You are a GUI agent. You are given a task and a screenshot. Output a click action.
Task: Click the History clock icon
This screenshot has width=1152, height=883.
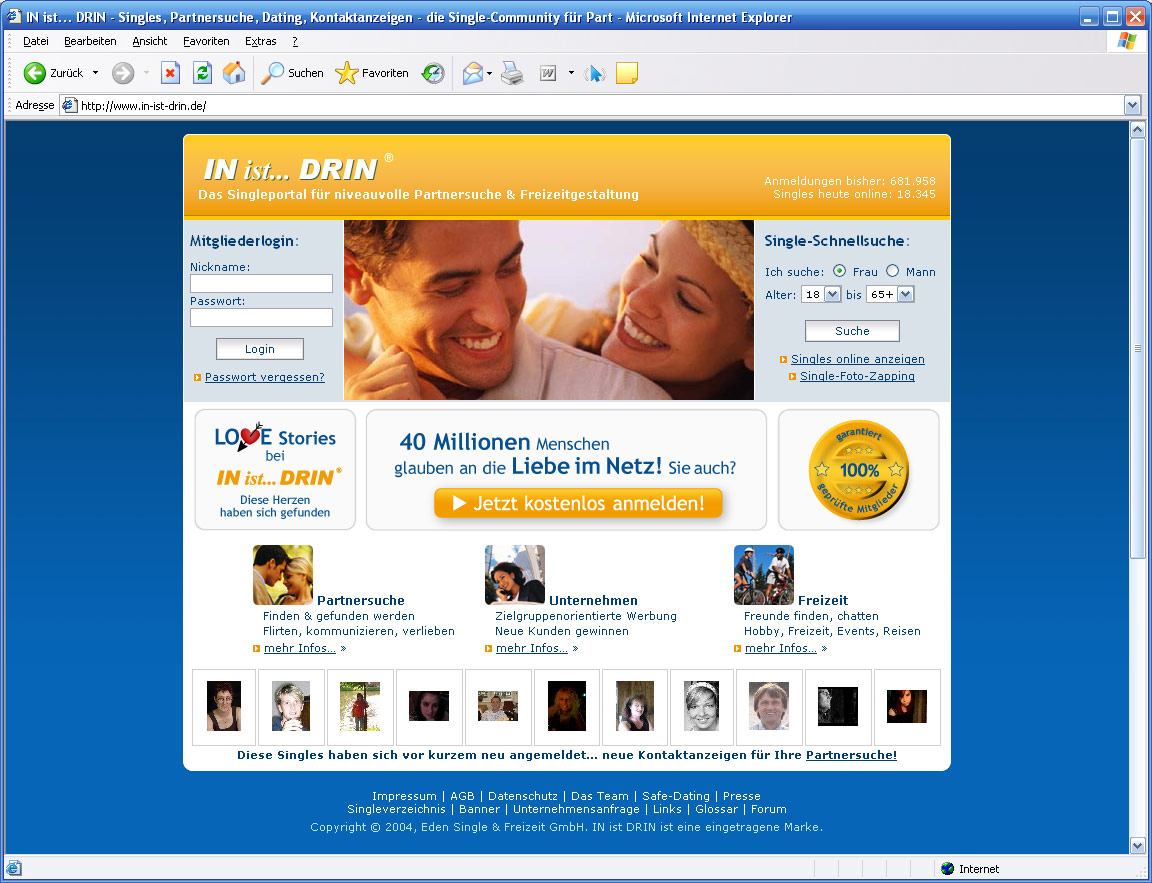(x=433, y=73)
